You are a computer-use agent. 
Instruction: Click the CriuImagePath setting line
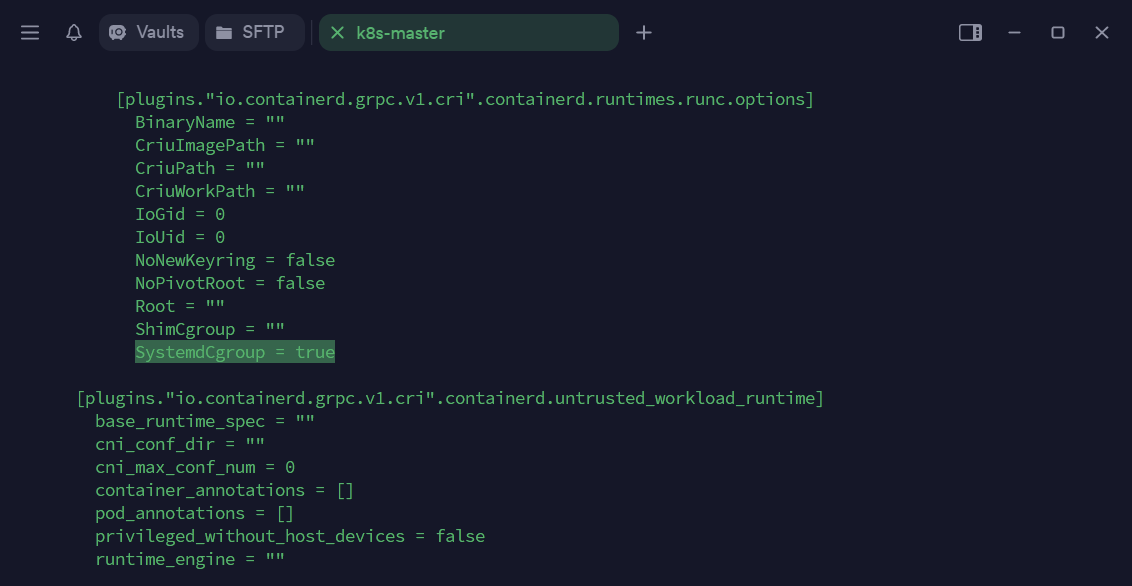(x=225, y=145)
